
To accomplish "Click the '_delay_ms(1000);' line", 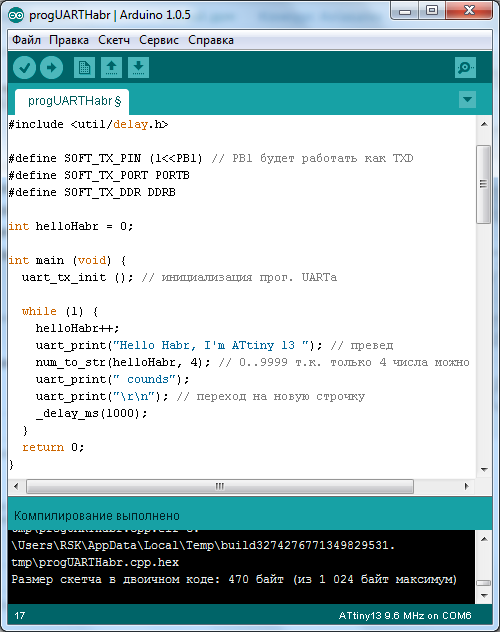I will 91,413.
